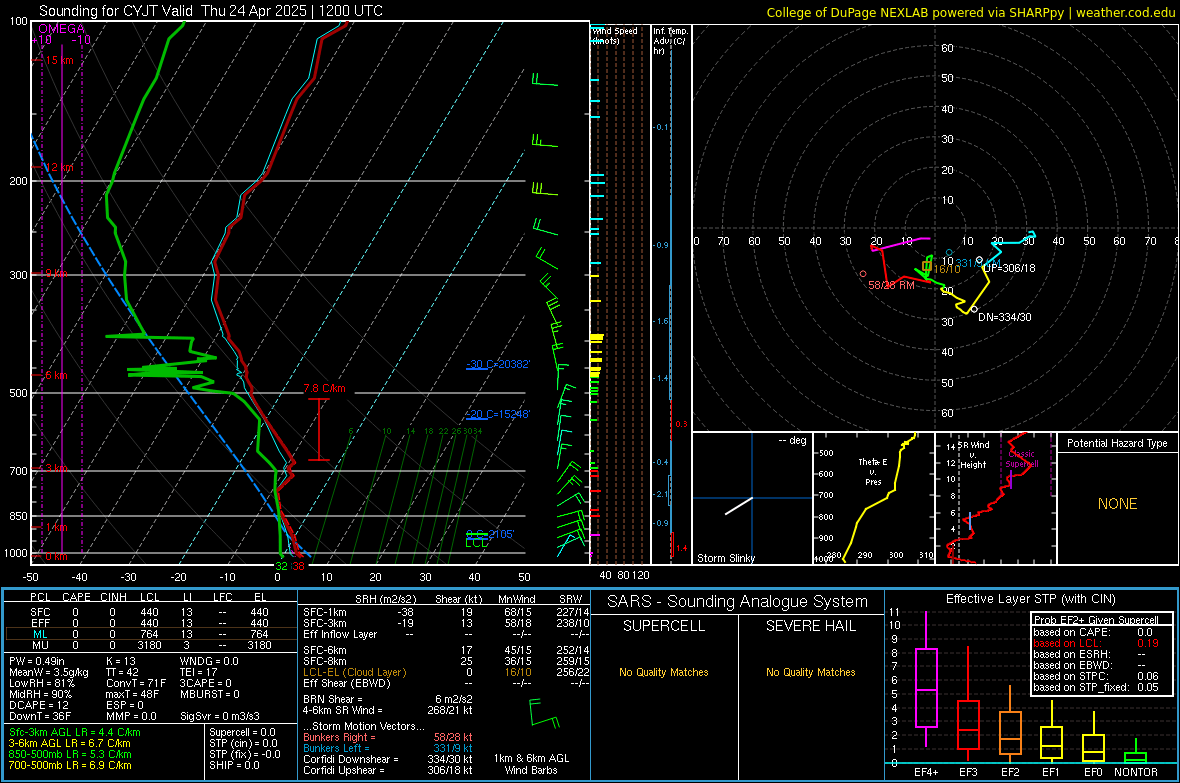Click the Supercell = 0.0 index

tap(242, 732)
